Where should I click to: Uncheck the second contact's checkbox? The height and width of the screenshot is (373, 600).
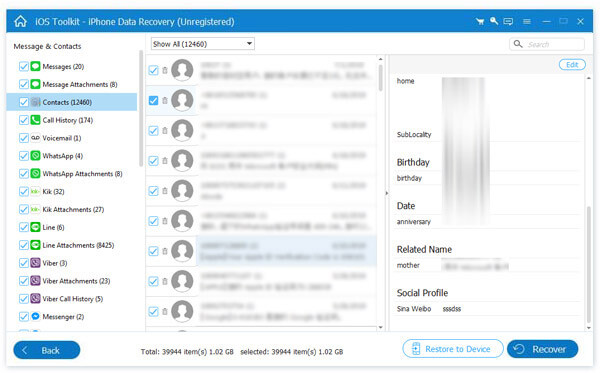(x=153, y=100)
